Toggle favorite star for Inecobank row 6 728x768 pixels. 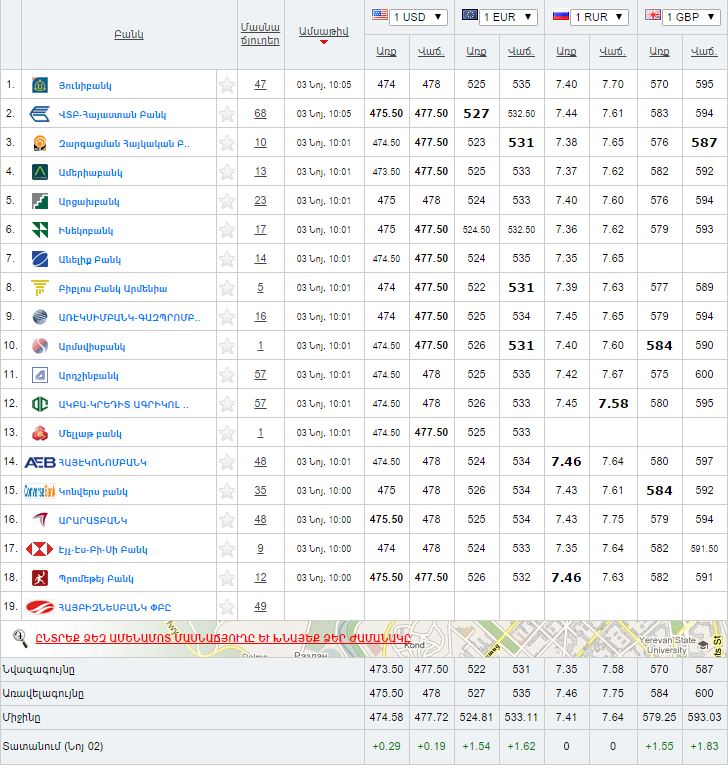pyautogui.click(x=227, y=230)
